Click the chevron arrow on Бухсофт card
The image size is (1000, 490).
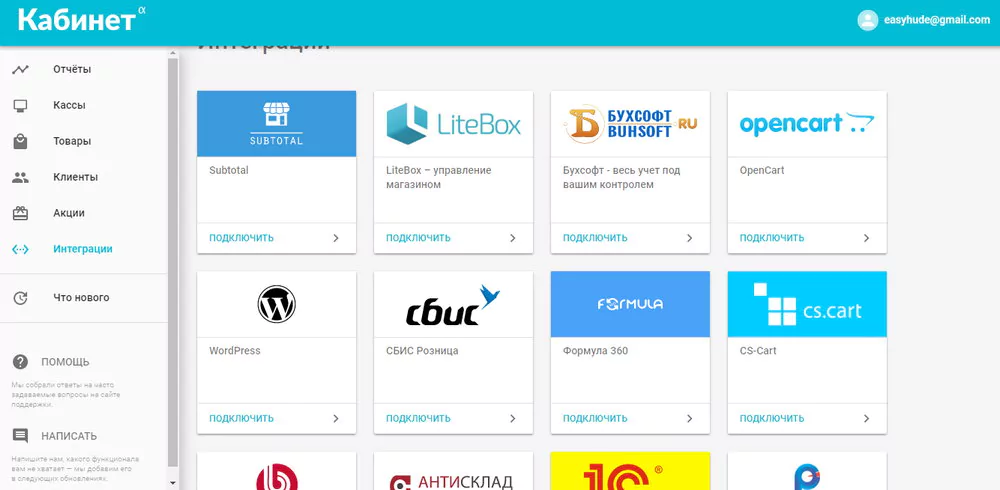689,238
